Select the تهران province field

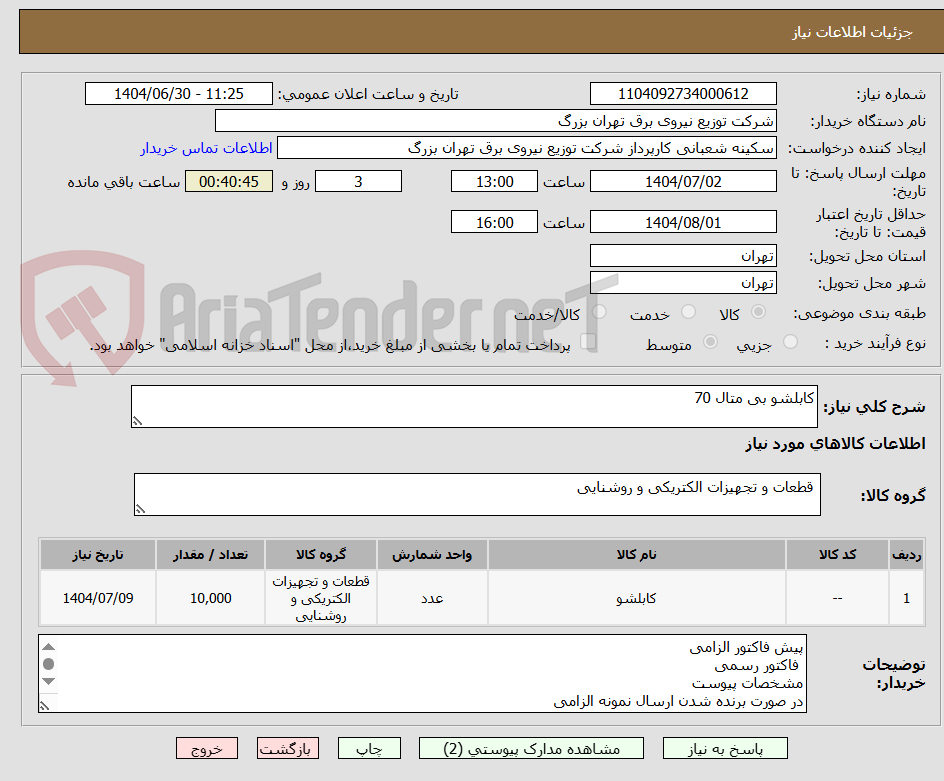(683, 255)
